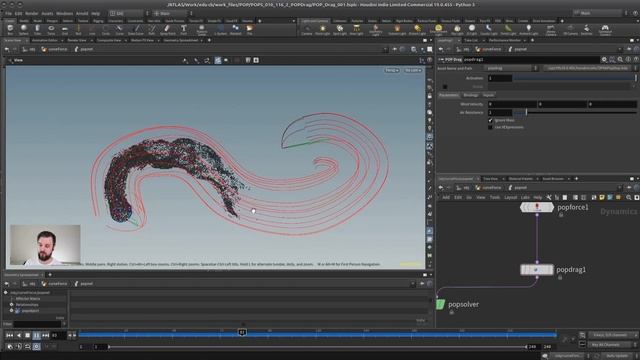Click the timeline frame range slider
Image resolution: width=640 pixels, height=360 pixels.
pos(317,347)
